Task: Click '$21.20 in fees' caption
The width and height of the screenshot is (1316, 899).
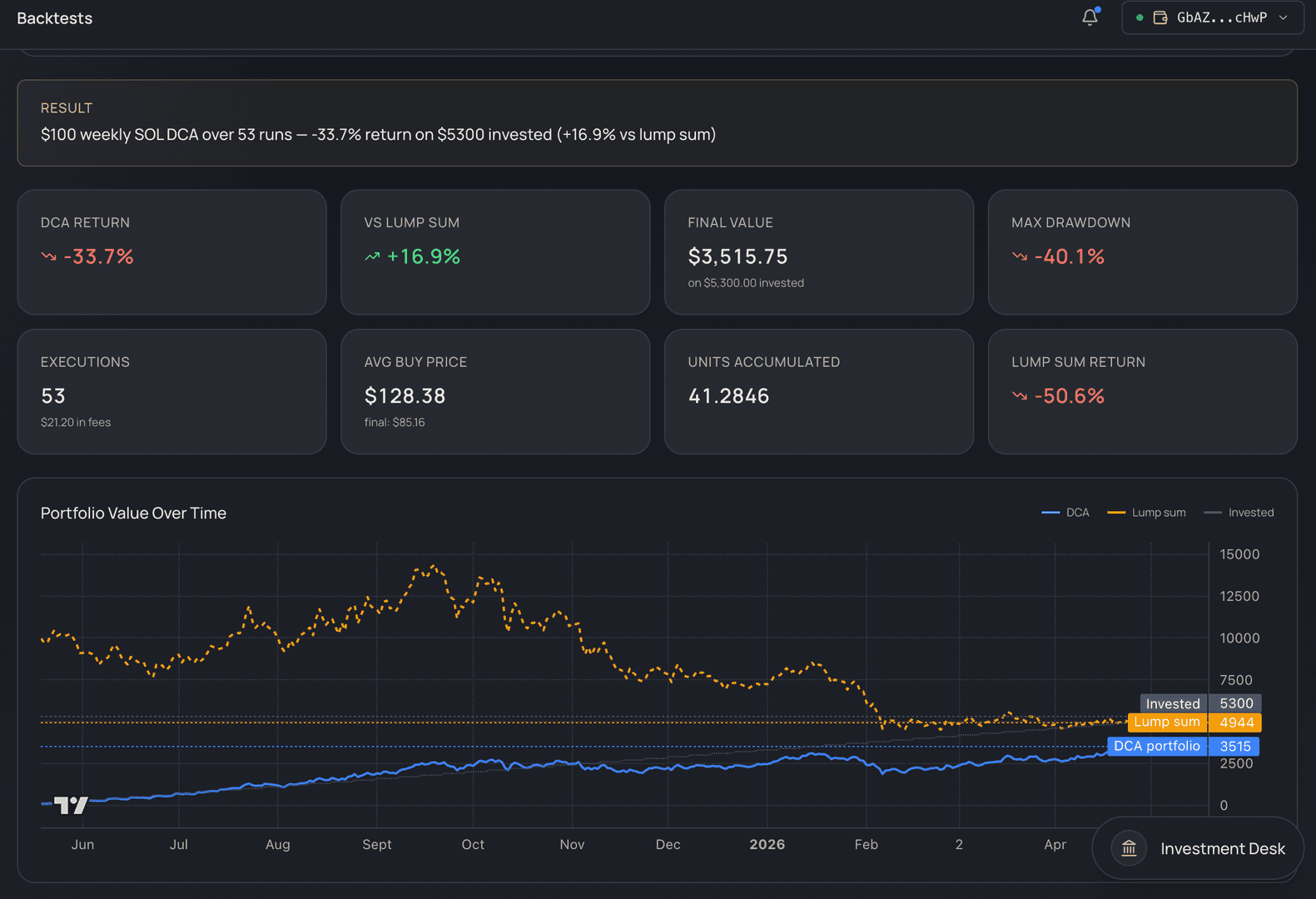Action: coord(76,422)
